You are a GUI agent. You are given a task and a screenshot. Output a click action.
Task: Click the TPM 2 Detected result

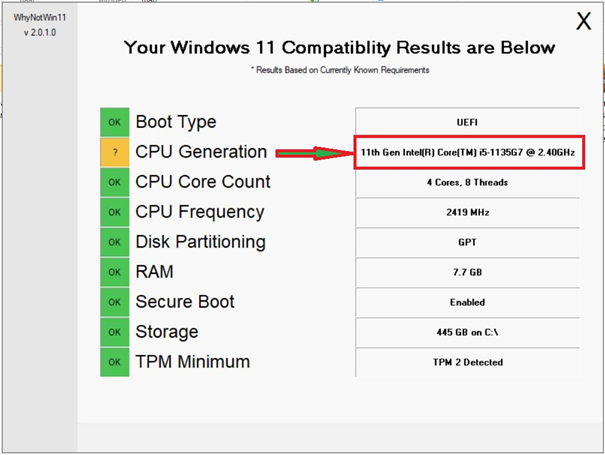coord(467,362)
